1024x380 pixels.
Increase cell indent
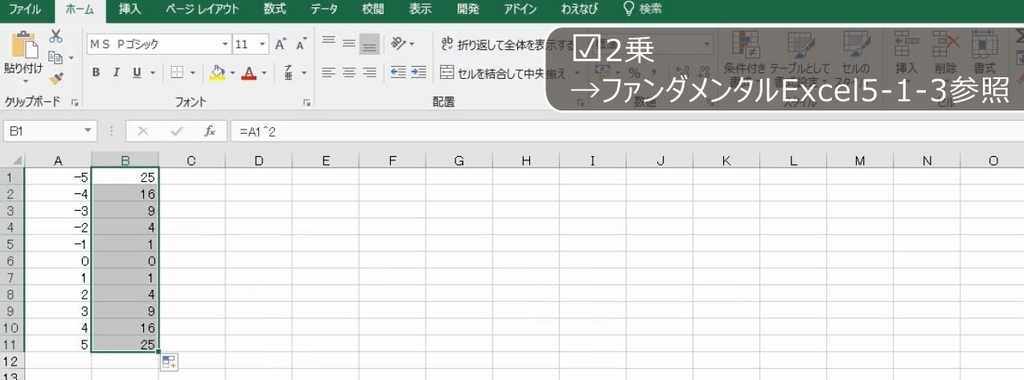[419, 72]
